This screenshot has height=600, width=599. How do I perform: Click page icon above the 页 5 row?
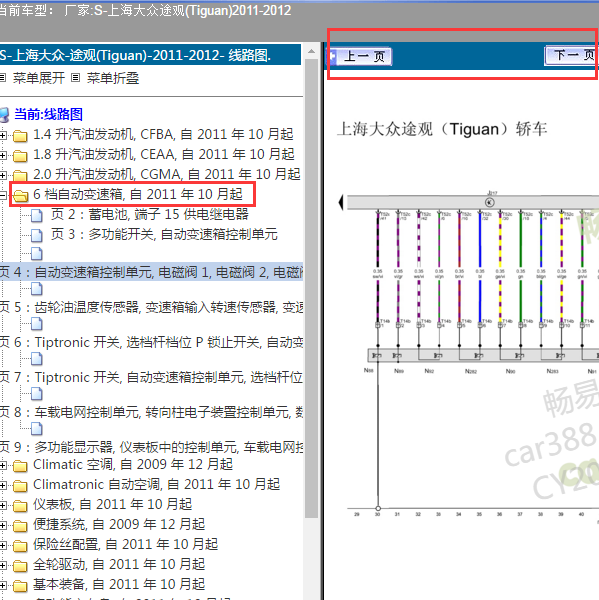(x=37, y=289)
